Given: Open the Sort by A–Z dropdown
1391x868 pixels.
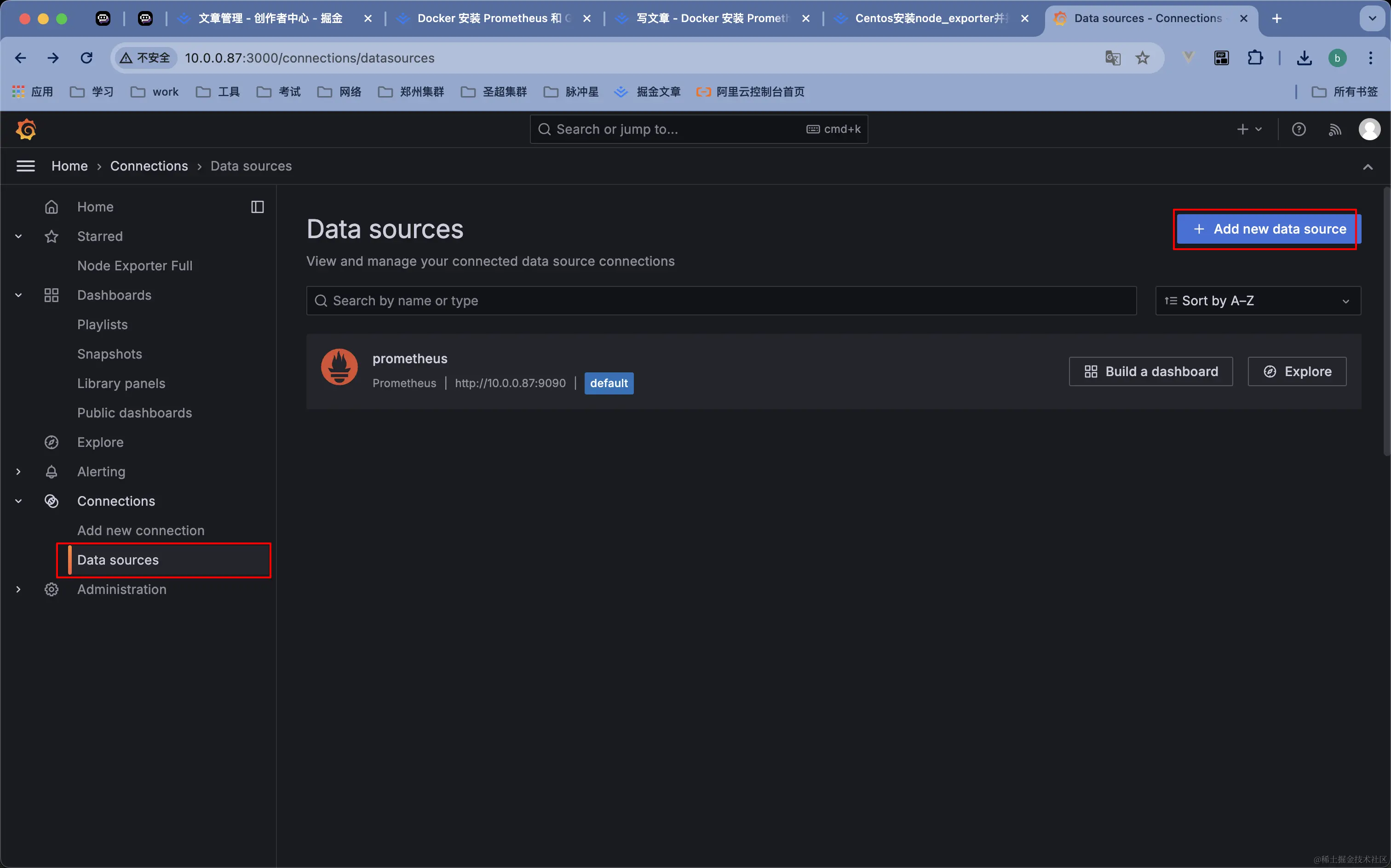Looking at the screenshot, I should (1258, 301).
